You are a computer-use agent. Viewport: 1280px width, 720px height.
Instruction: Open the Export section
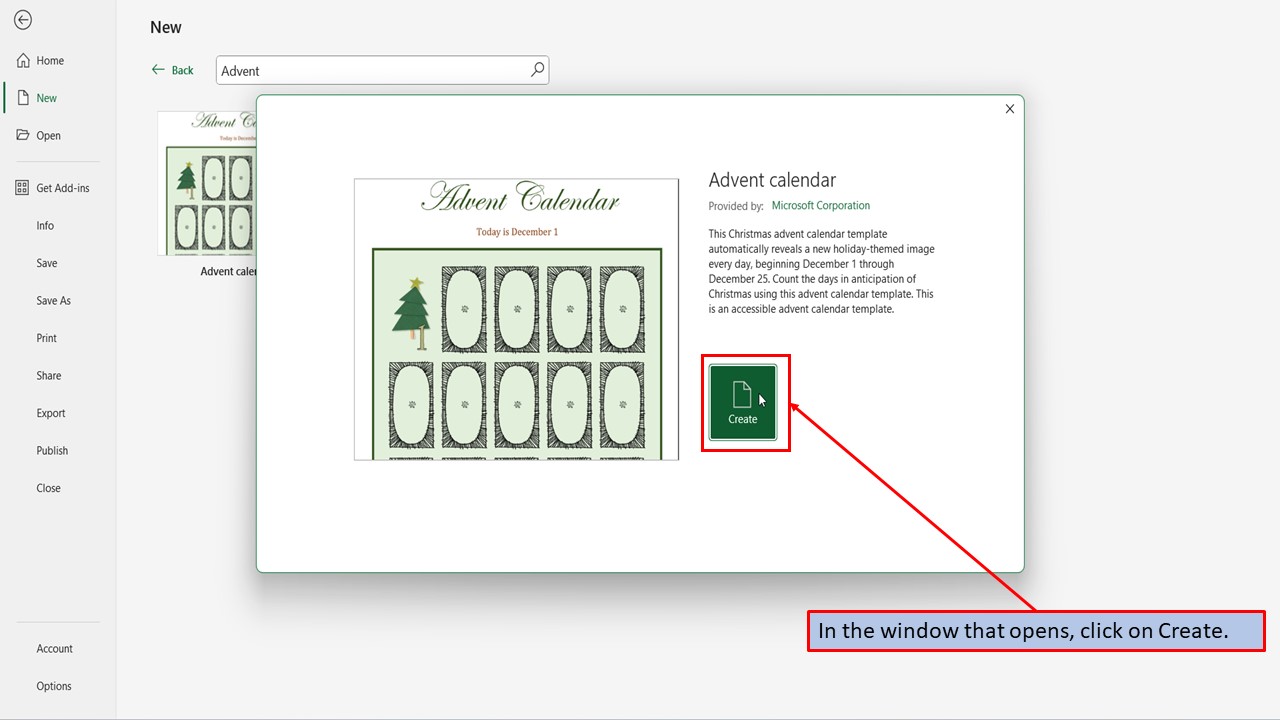(49, 412)
